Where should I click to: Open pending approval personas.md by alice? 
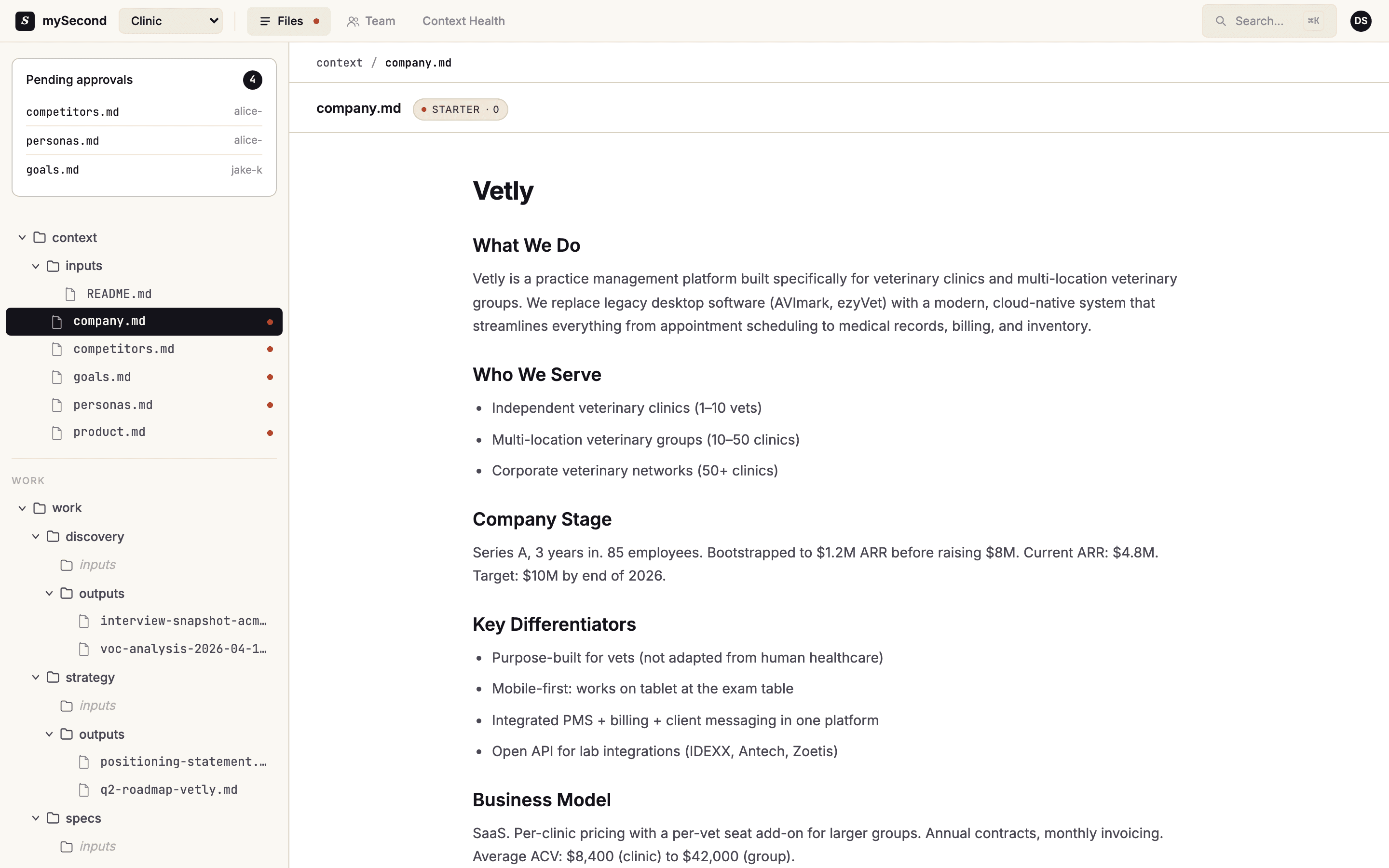144,141
